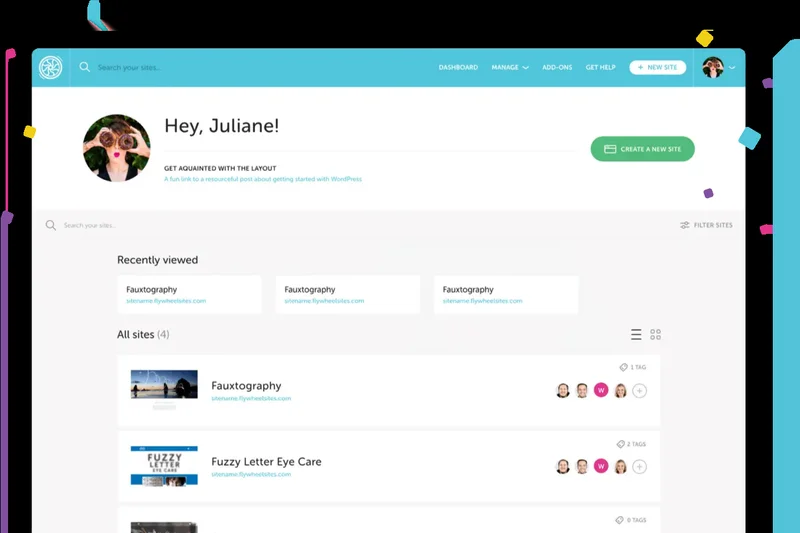Click fourth collaborator avatar on Fuzzy Letter row
This screenshot has height=533, width=800.
tap(620, 466)
